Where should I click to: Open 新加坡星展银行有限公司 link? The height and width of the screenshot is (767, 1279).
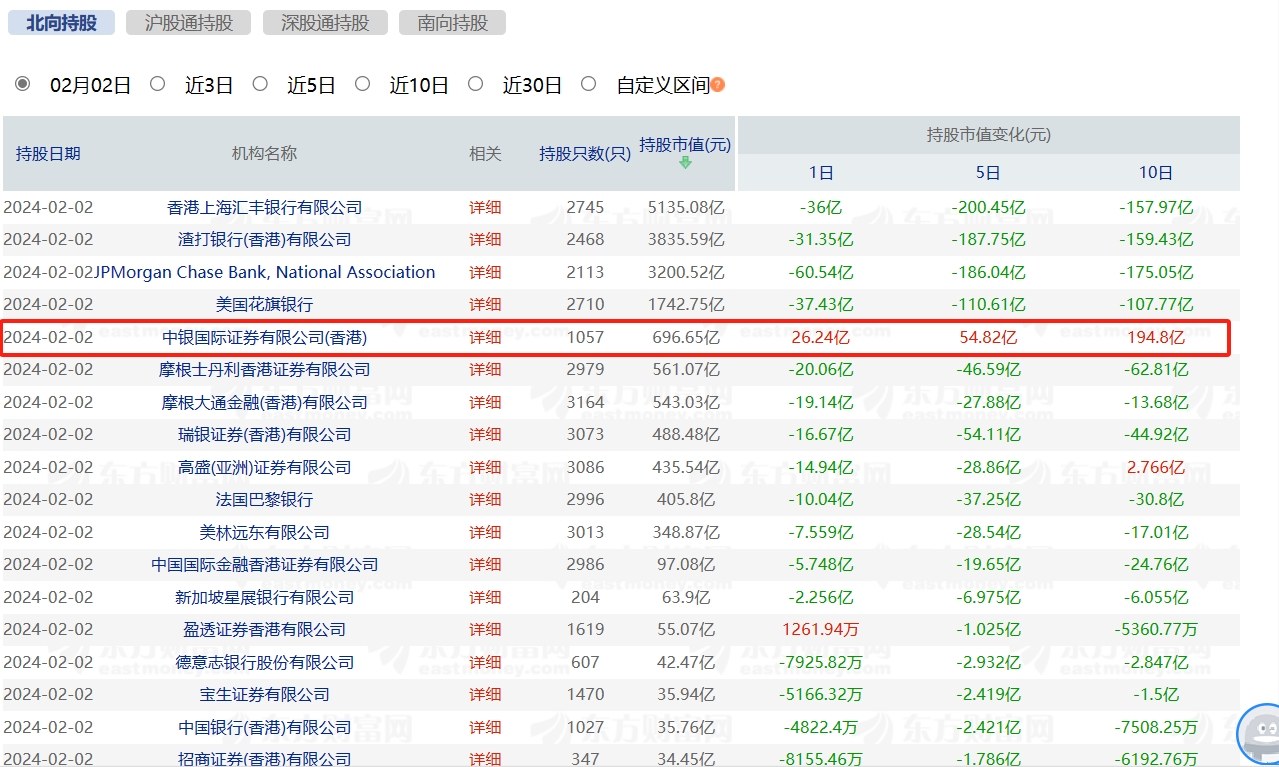pyautogui.click(x=265, y=597)
